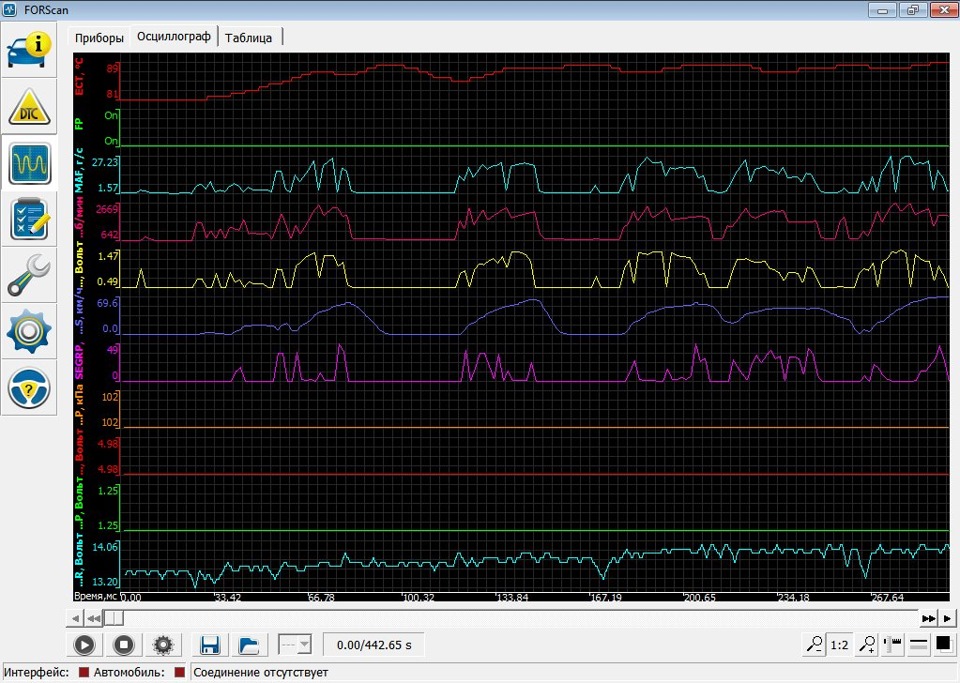Click the 33.42 time axis marker
This screenshot has width=960, height=683.
coord(228,597)
